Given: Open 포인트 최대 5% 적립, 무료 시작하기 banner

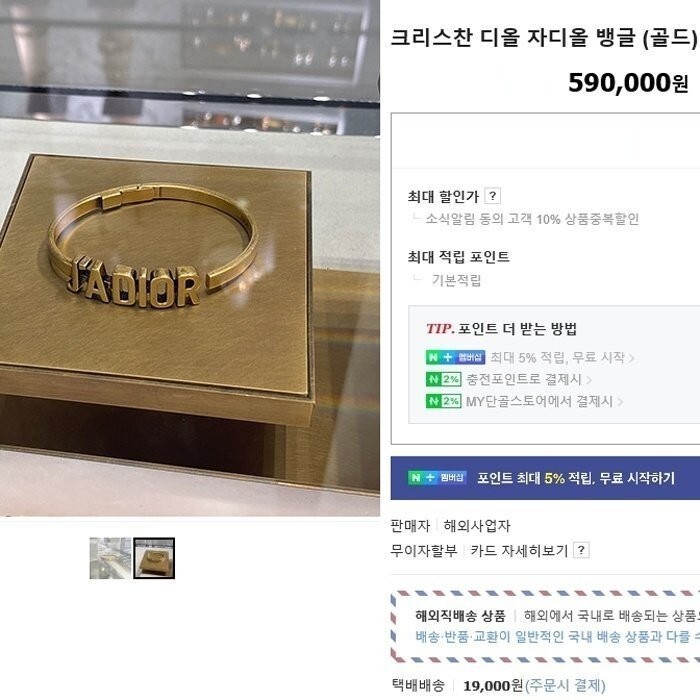Looking at the screenshot, I should click(545, 478).
